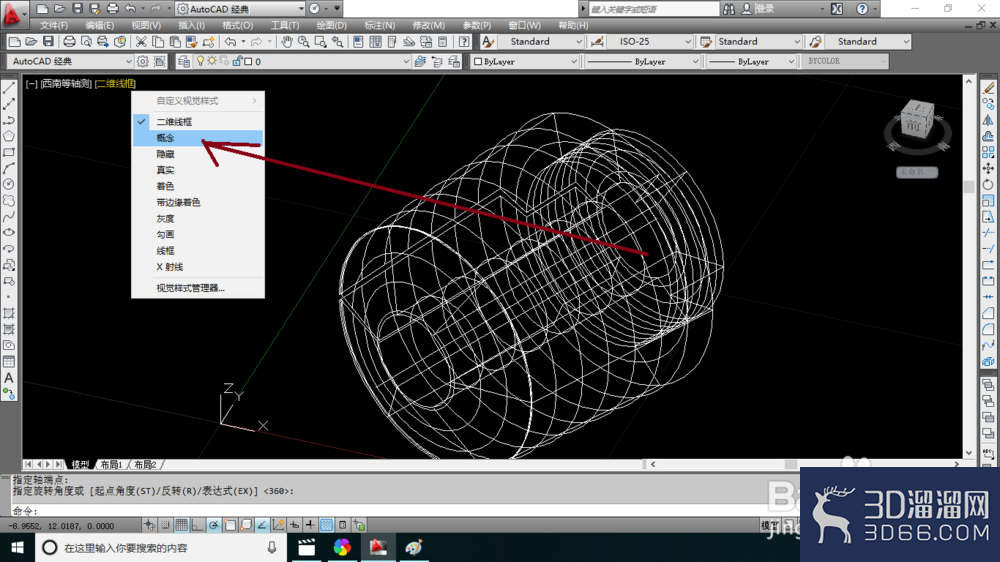1000x562 pixels.
Task: Click the Erase tool icon
Action: [988, 88]
